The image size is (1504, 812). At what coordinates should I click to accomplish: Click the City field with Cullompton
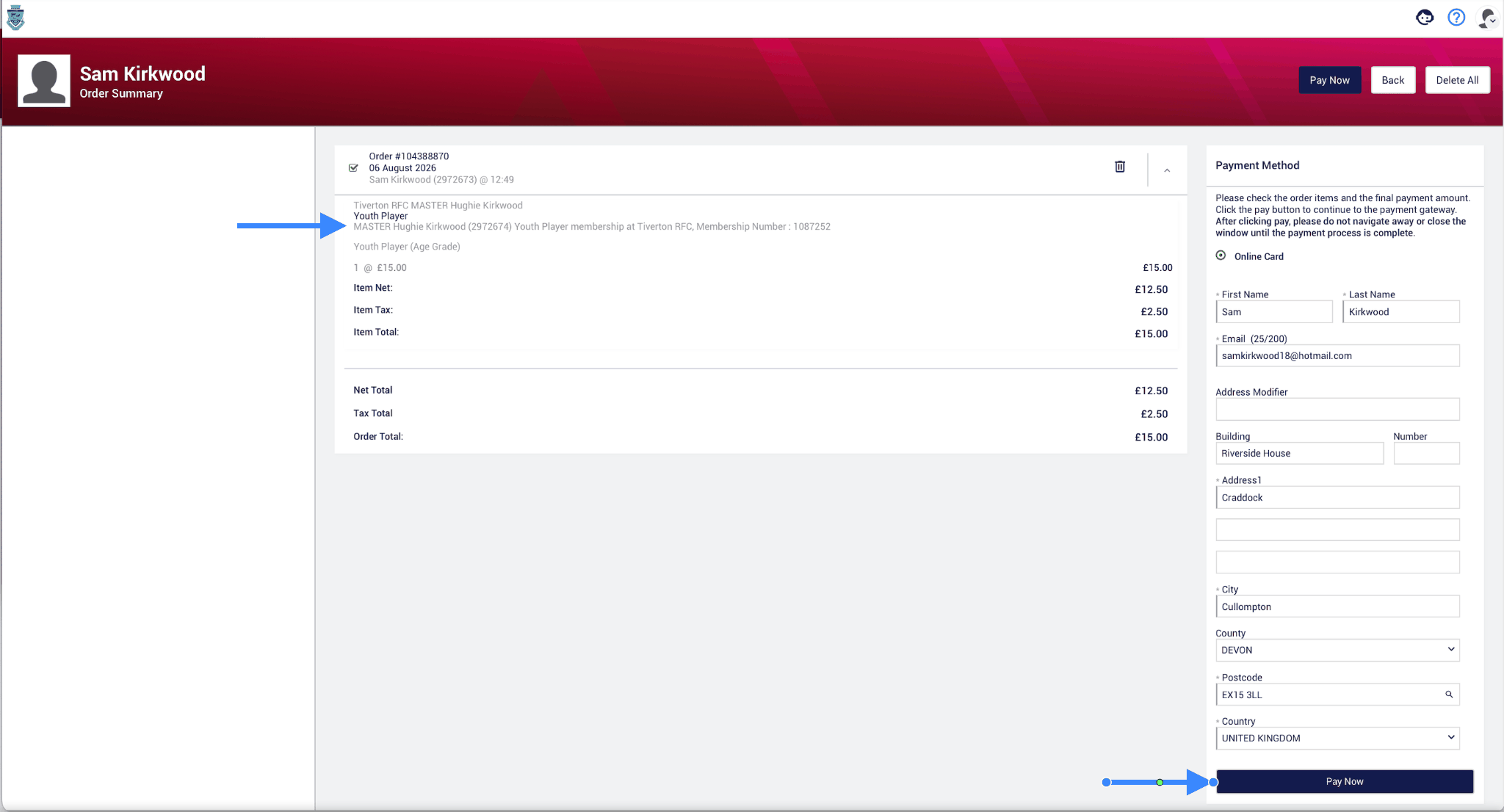pos(1337,606)
